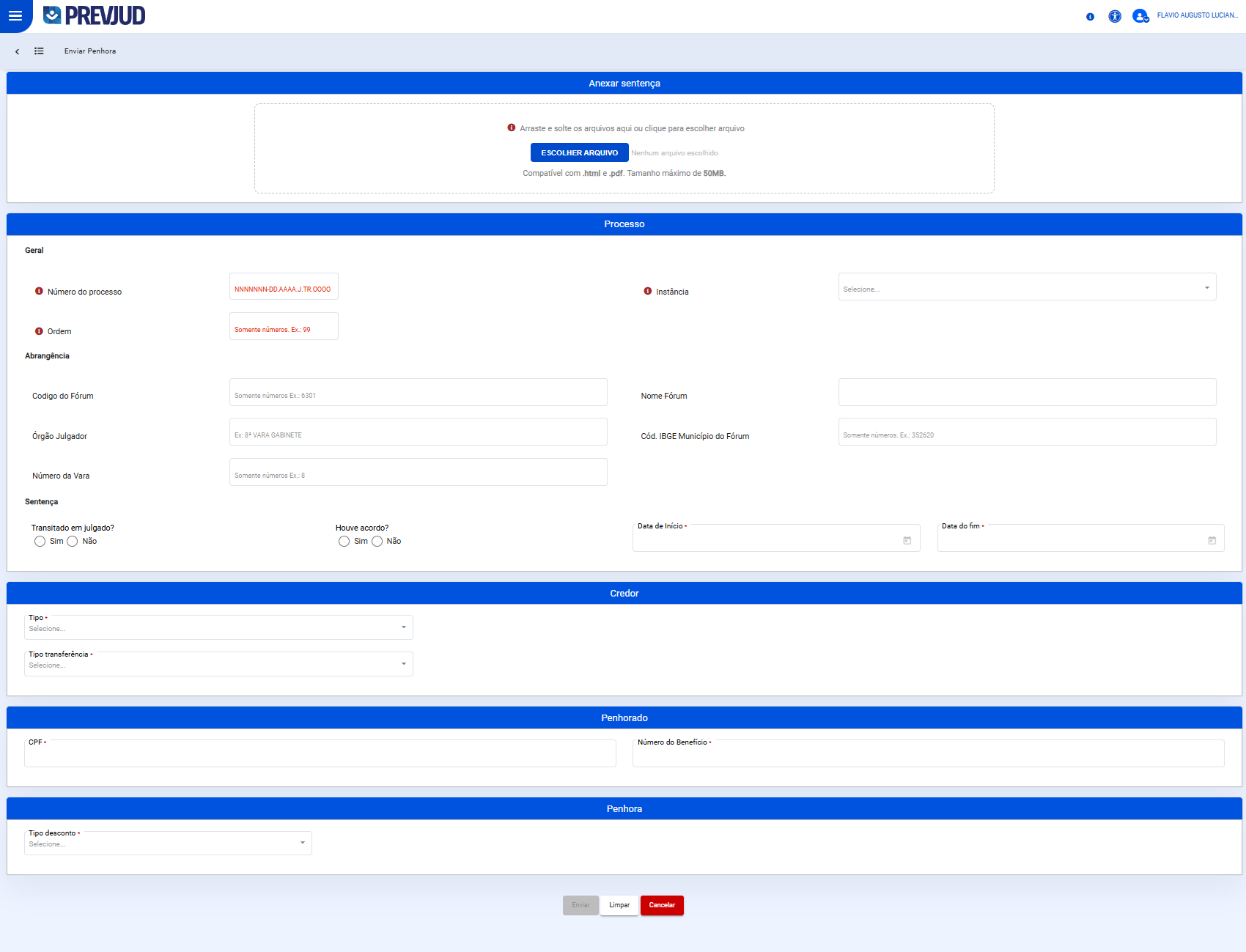Click the Número do processo input field

[284, 287]
